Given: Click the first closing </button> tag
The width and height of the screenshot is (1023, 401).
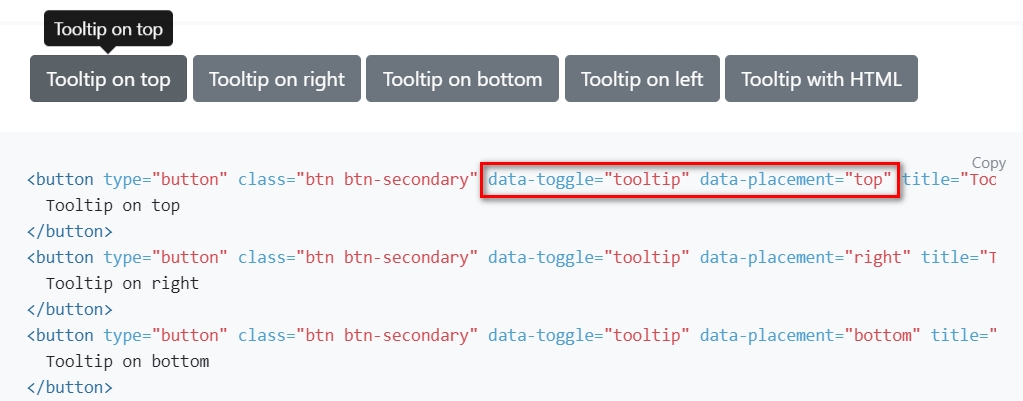Looking at the screenshot, I should point(69,231).
